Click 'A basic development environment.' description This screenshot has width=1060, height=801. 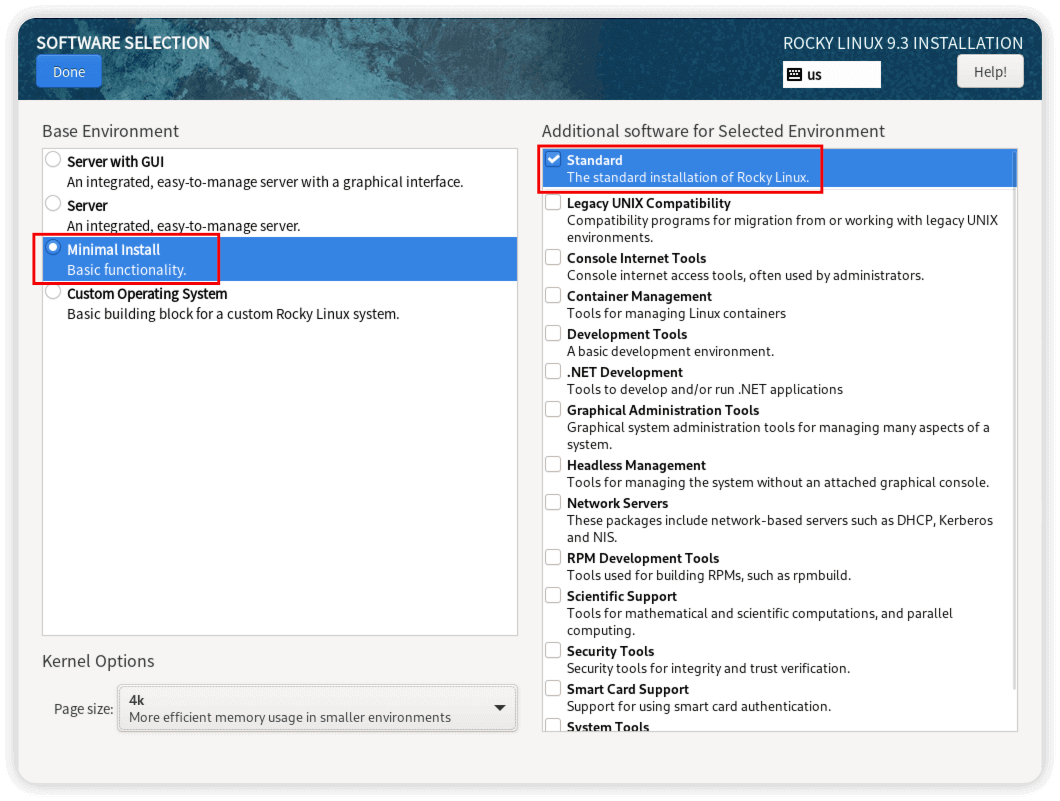[670, 351]
